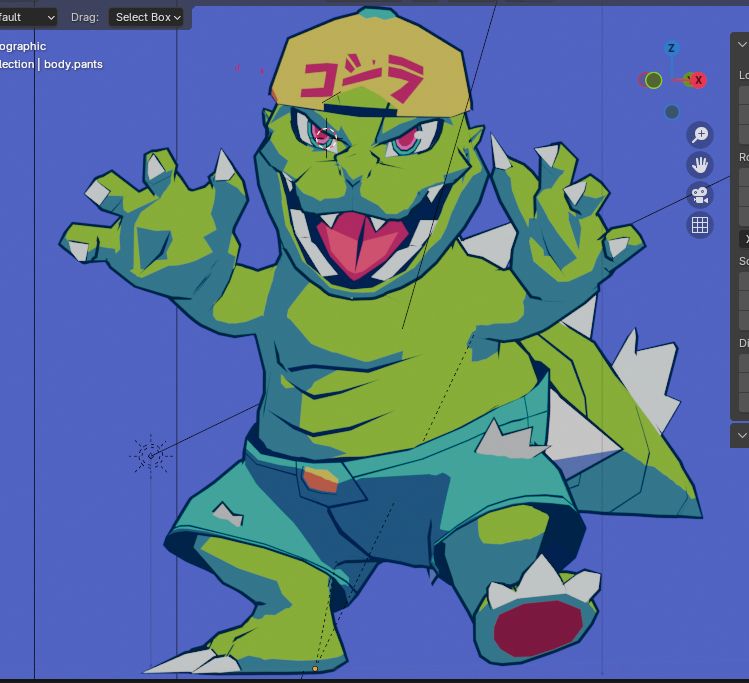Image resolution: width=749 pixels, height=683 pixels.
Task: Click the 3D cursor on the eye
Action: (327, 140)
